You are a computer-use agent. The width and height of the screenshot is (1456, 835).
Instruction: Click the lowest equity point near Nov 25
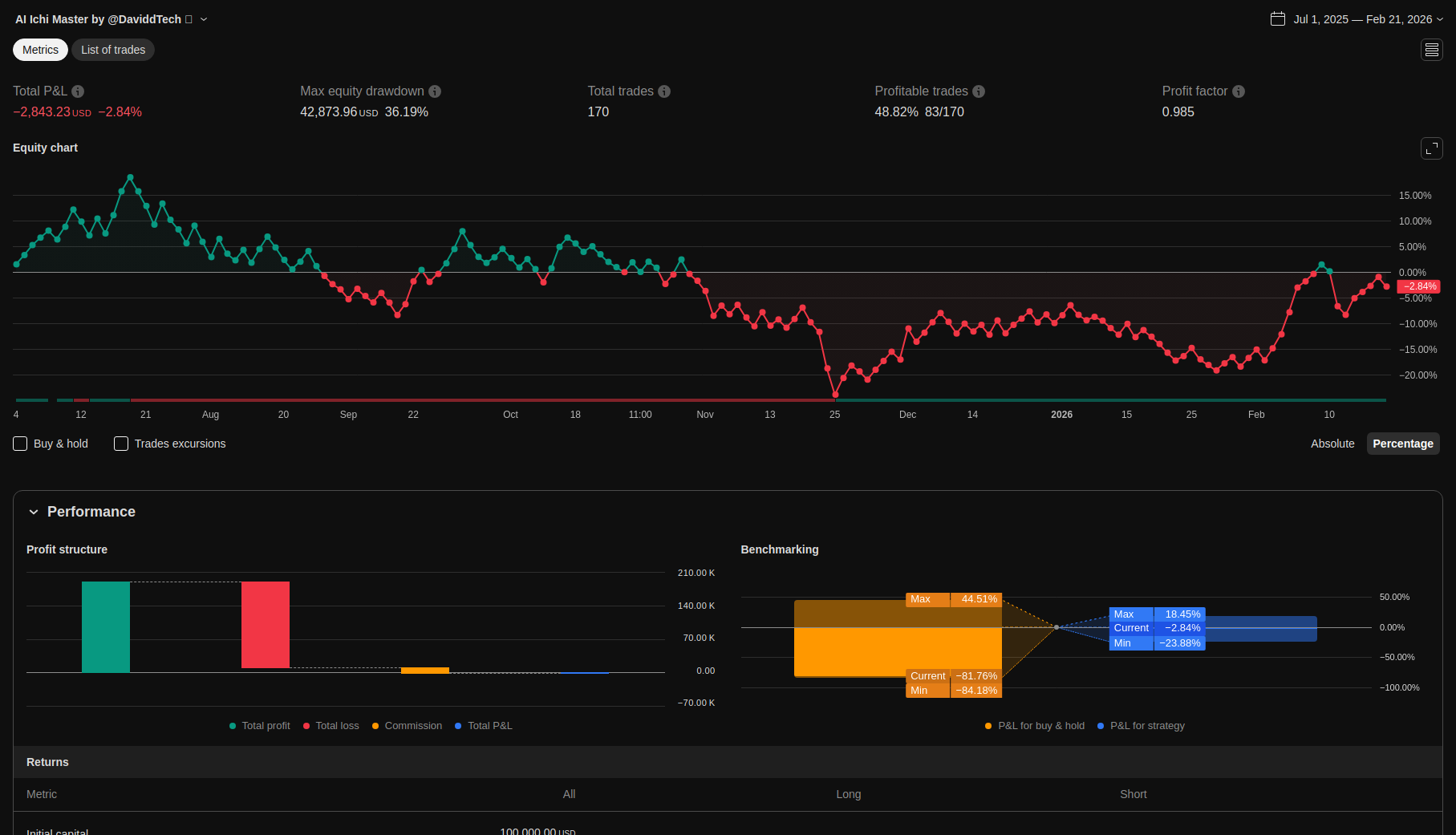pyautogui.click(x=835, y=395)
